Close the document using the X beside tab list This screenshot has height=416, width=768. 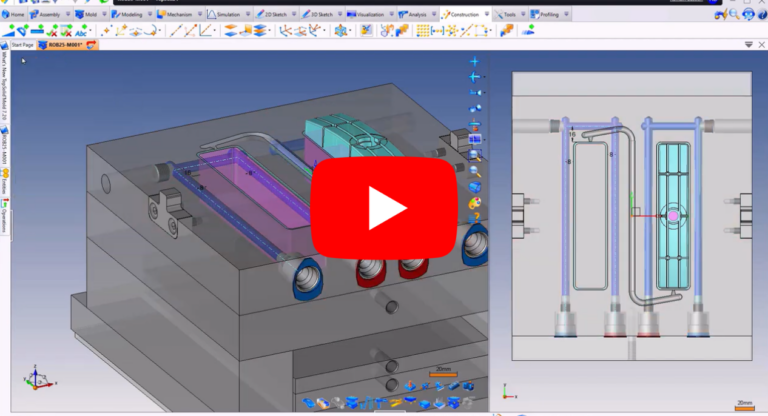762,45
